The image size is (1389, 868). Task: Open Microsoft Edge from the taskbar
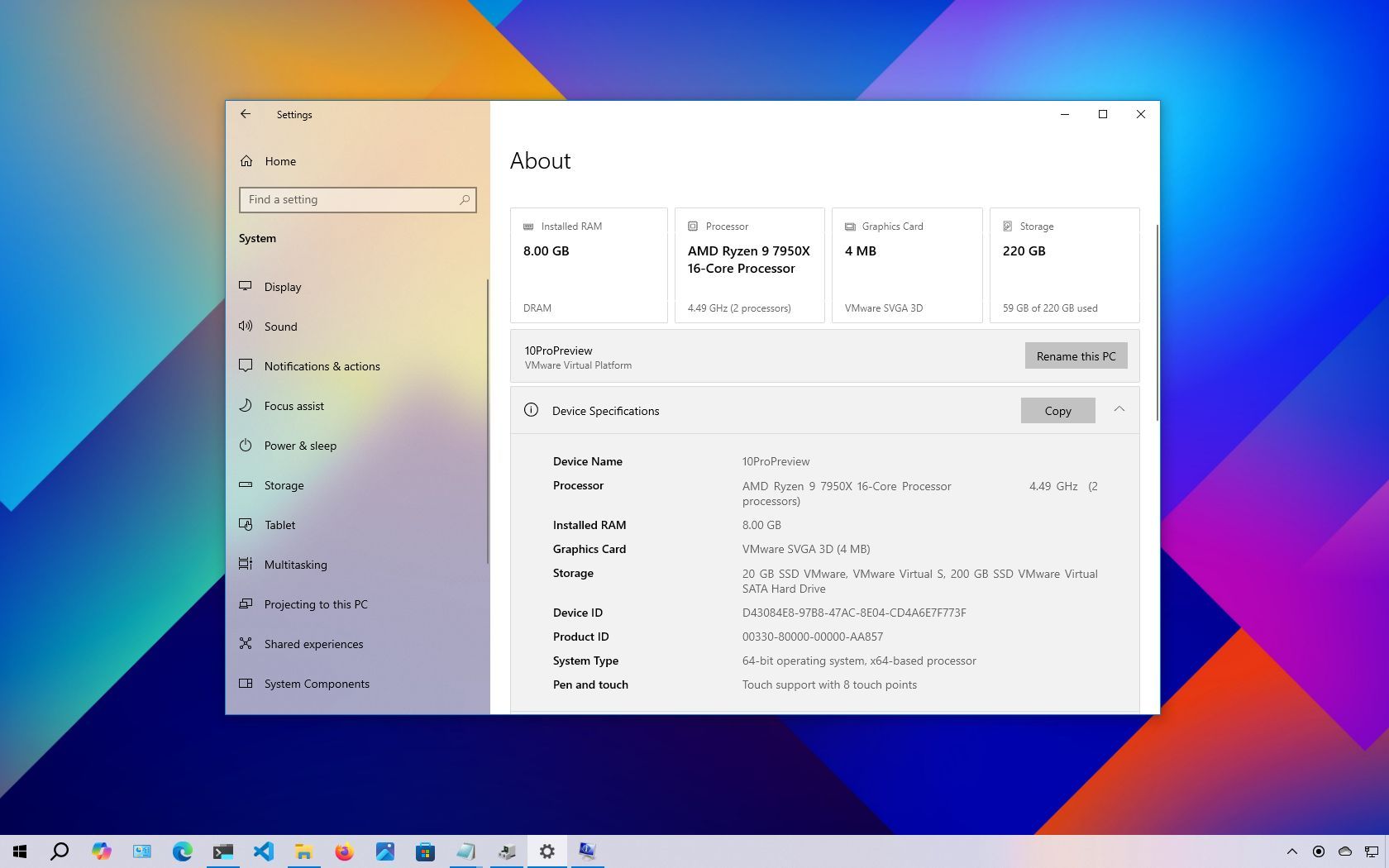pos(182,851)
